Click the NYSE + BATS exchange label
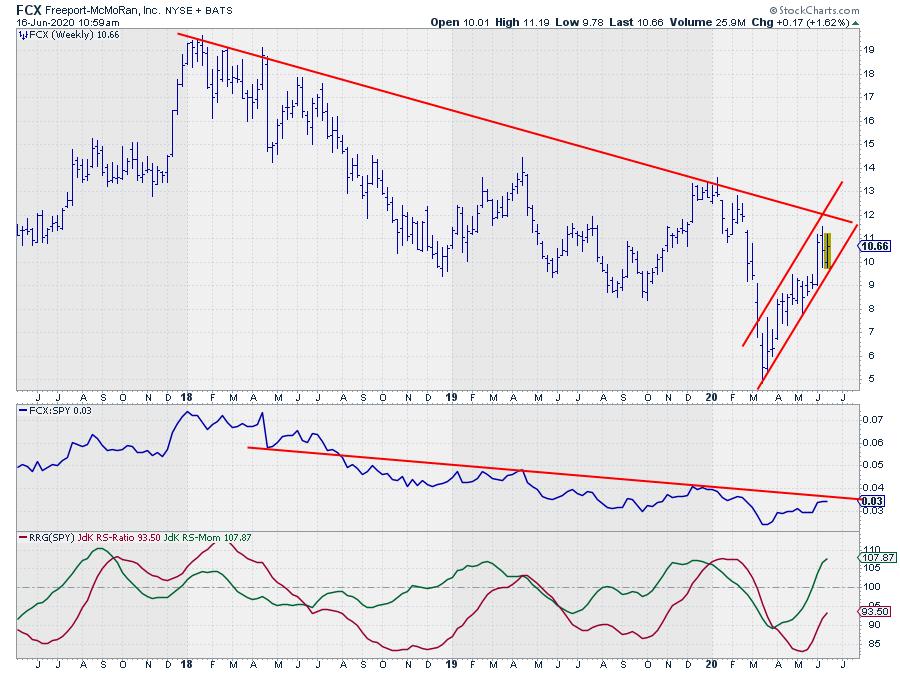The height and width of the screenshot is (673, 900). [x=199, y=10]
